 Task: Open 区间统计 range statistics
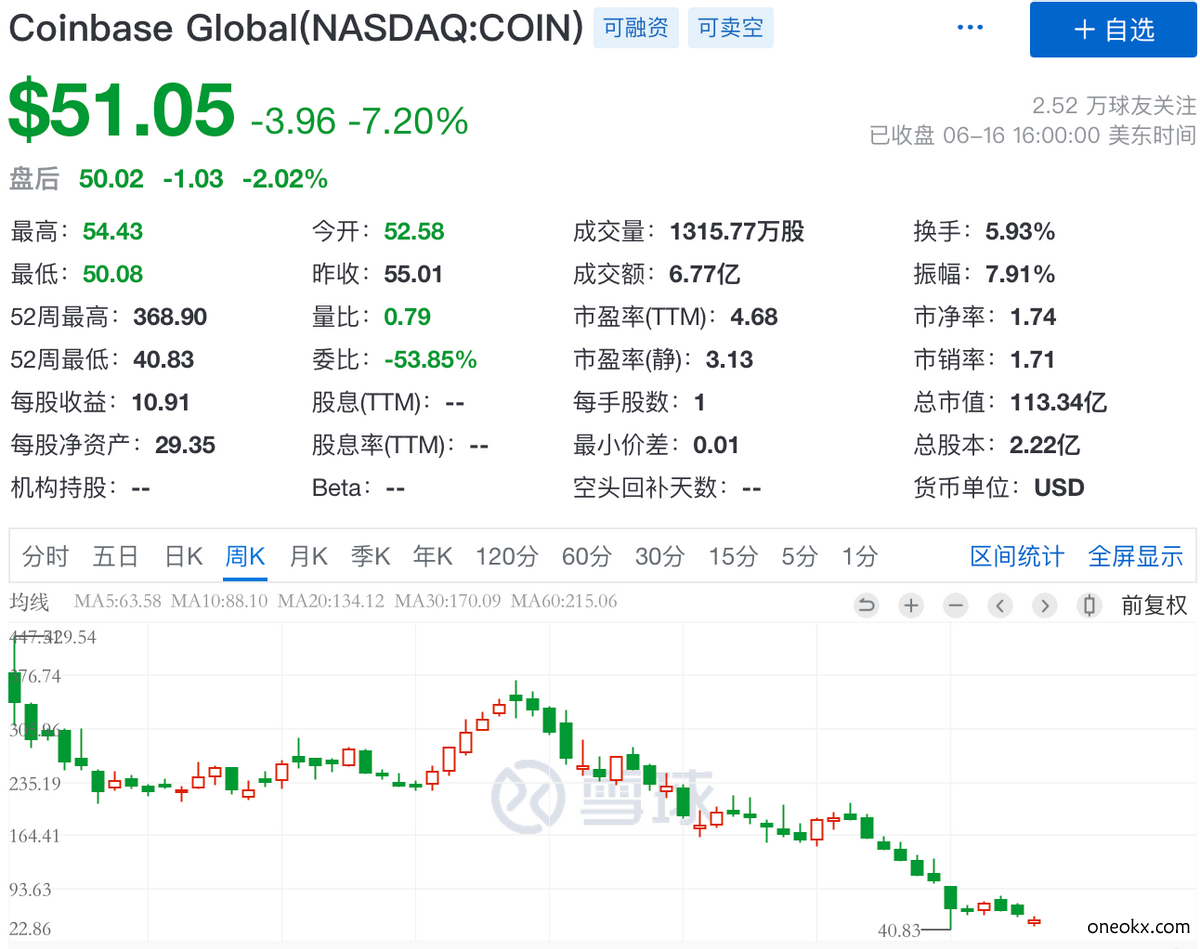pyautogui.click(x=1017, y=556)
